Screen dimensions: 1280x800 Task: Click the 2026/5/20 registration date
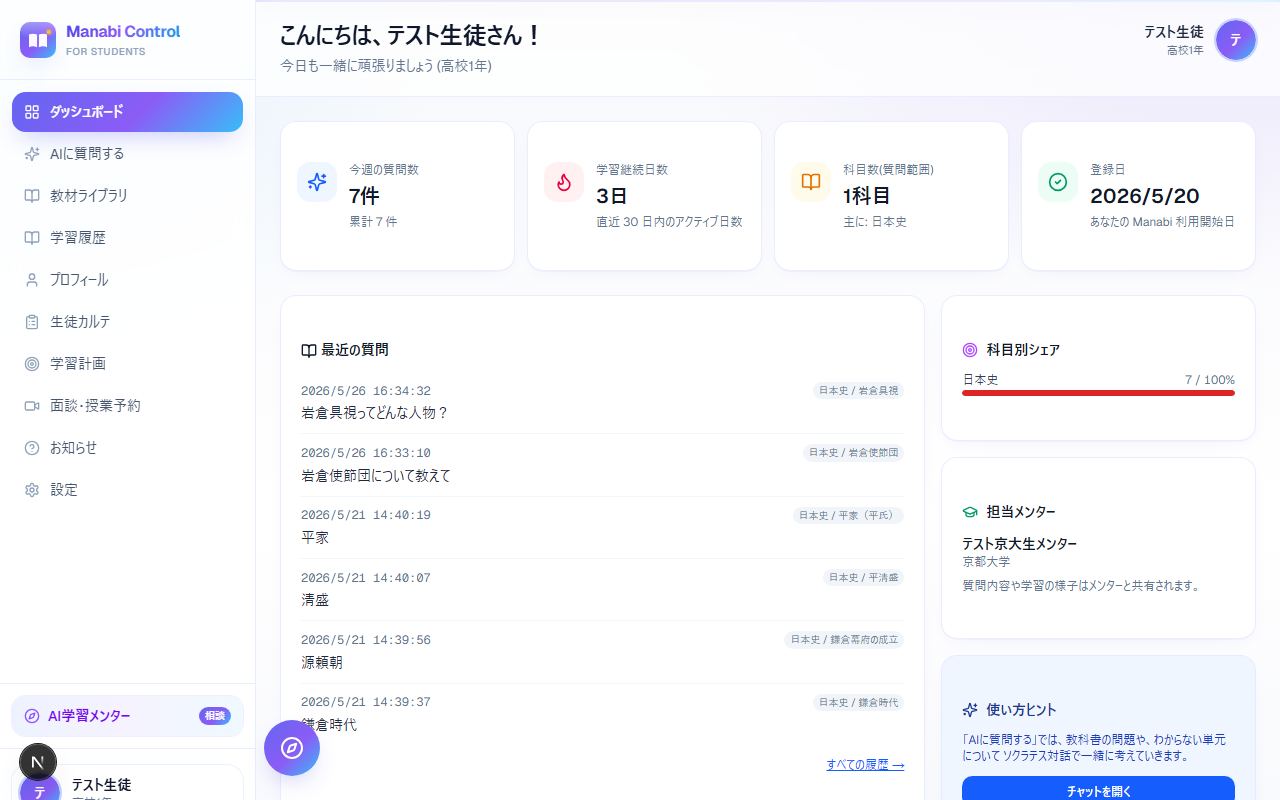(1145, 196)
